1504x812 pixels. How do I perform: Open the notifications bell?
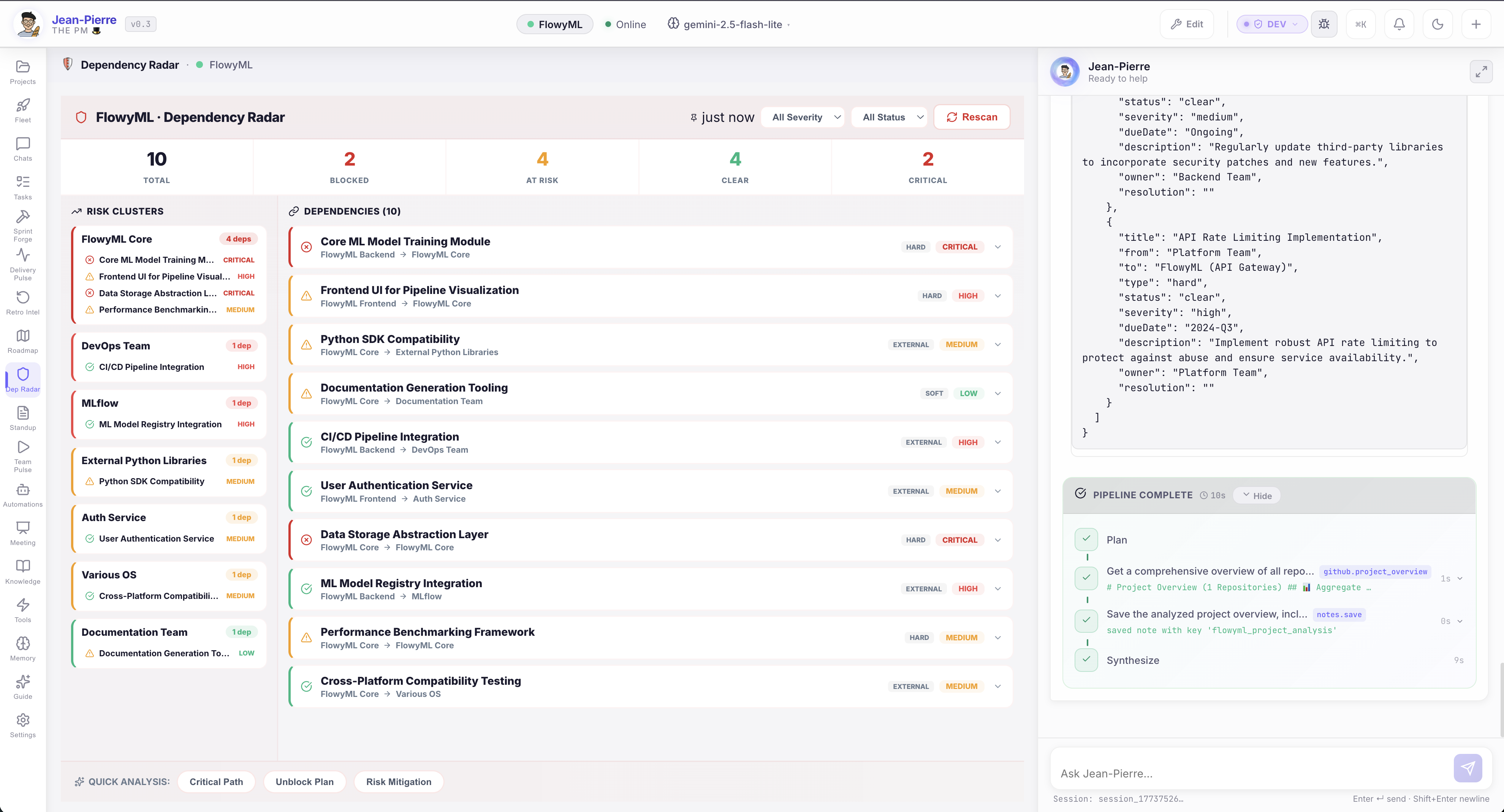(x=1400, y=24)
